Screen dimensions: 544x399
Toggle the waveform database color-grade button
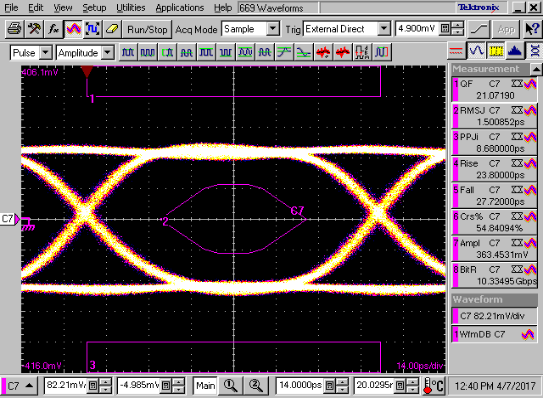tap(73, 29)
